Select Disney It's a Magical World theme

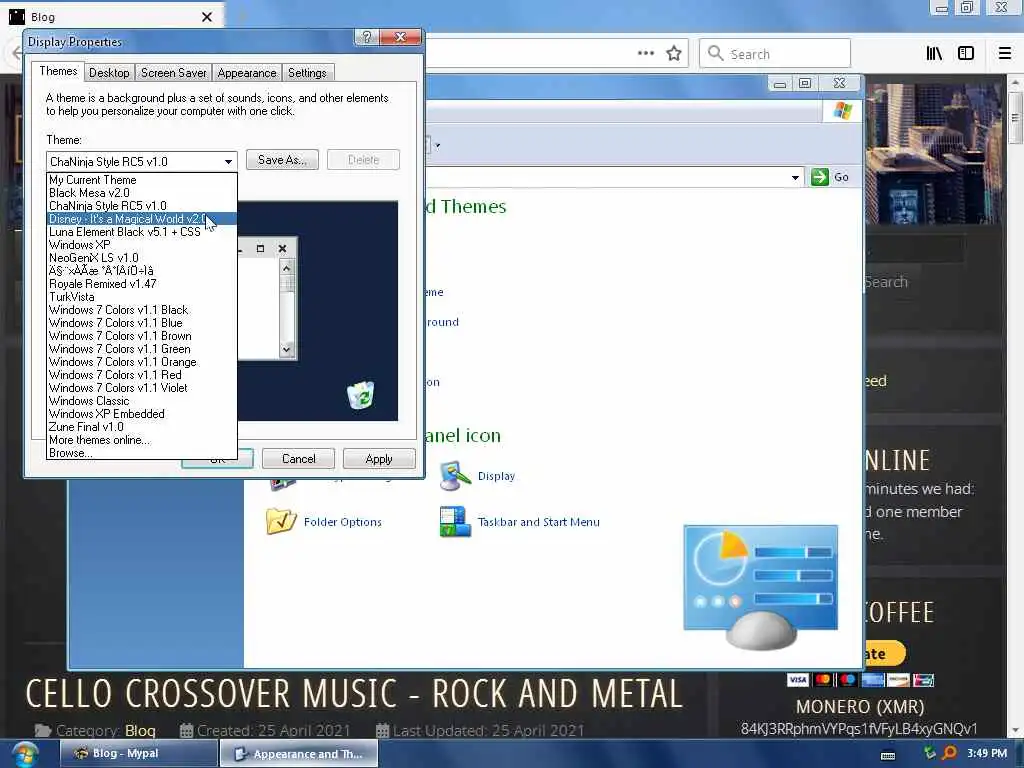(x=142, y=219)
